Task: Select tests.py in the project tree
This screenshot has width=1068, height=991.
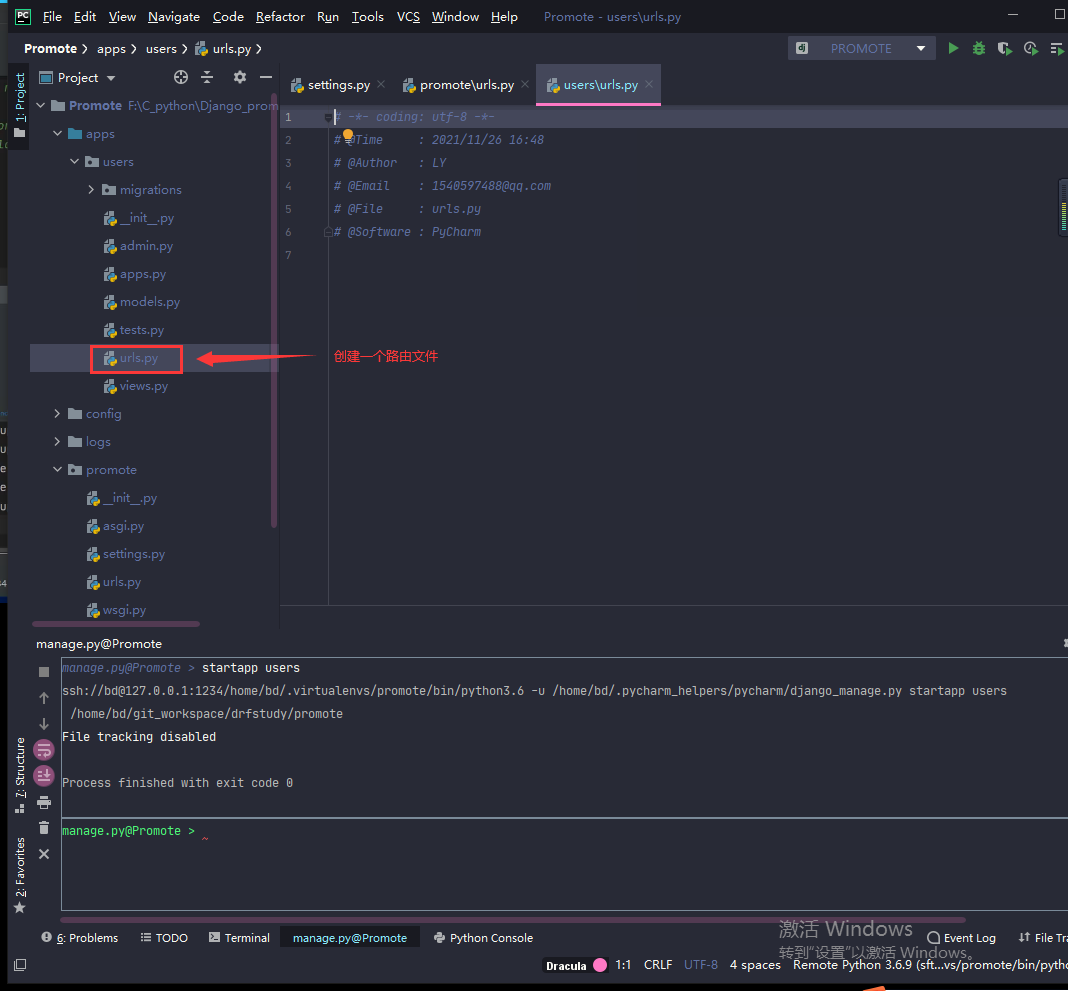Action: pyautogui.click(x=134, y=330)
